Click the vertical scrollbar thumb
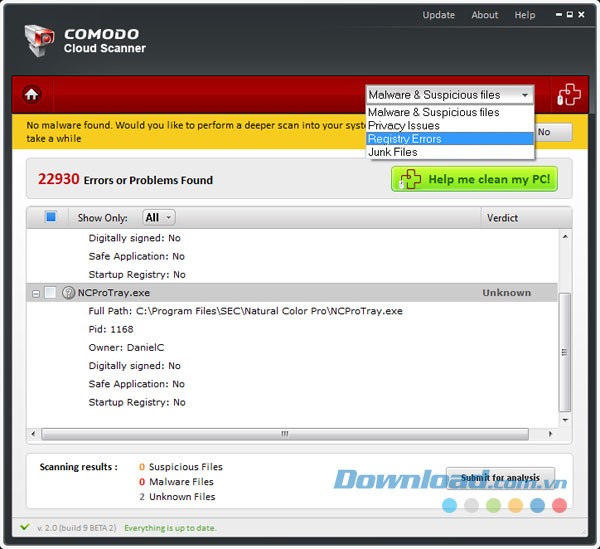The image size is (600, 549). coord(565,352)
